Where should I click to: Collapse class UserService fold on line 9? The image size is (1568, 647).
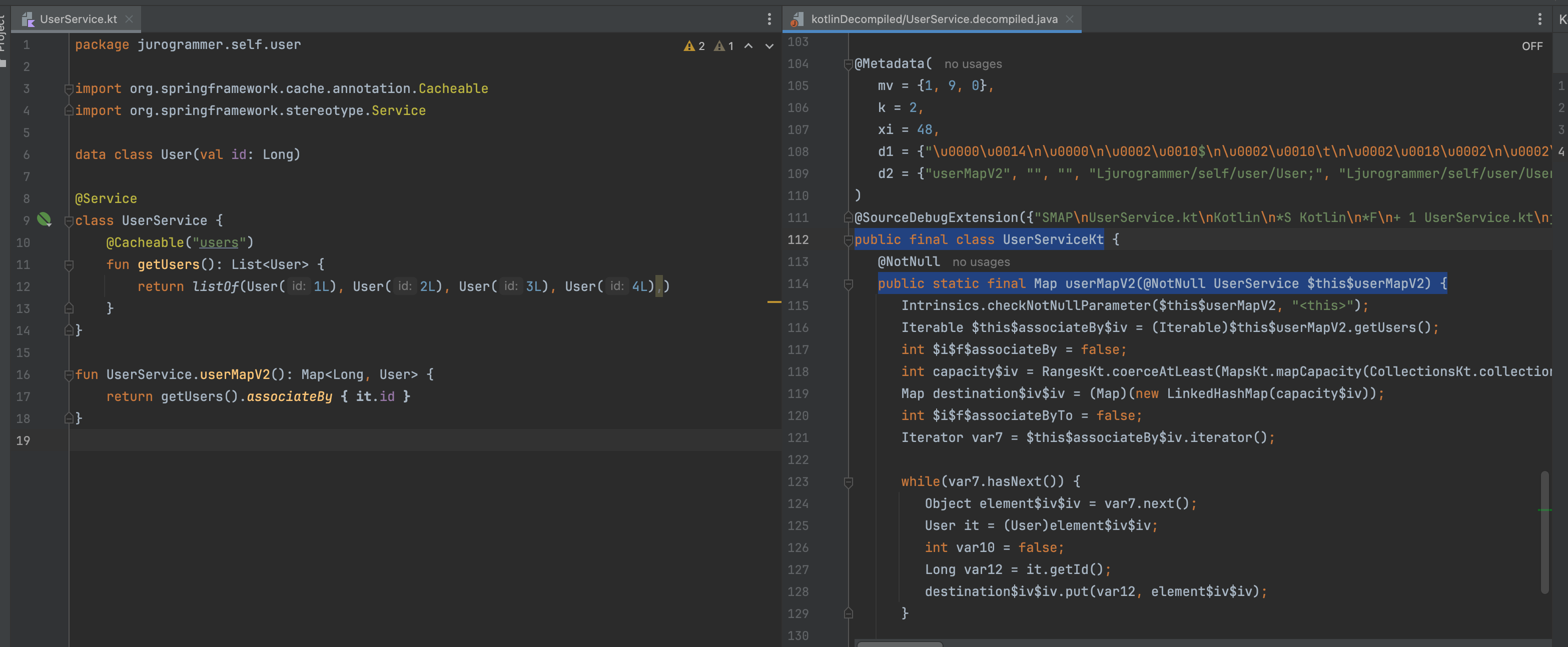coord(69,220)
